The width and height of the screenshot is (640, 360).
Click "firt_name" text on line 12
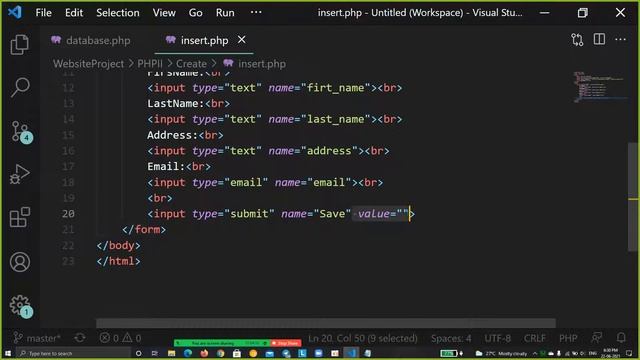(x=336, y=88)
